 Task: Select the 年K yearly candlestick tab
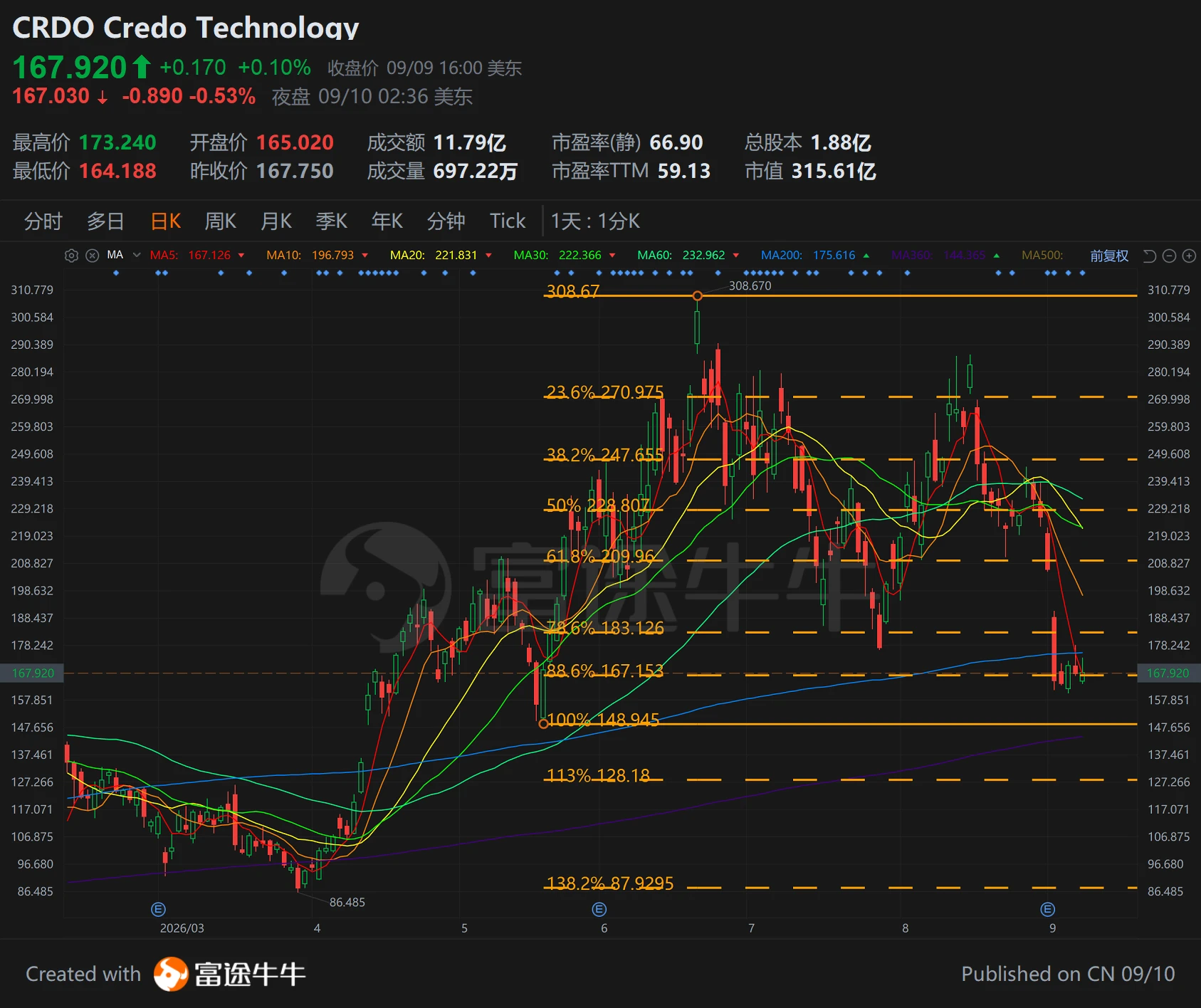click(387, 221)
